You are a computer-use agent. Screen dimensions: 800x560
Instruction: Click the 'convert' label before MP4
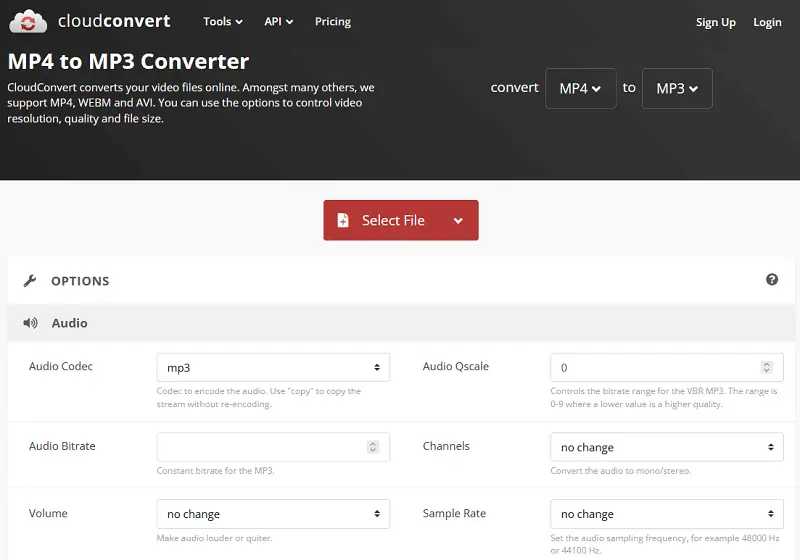pos(514,88)
